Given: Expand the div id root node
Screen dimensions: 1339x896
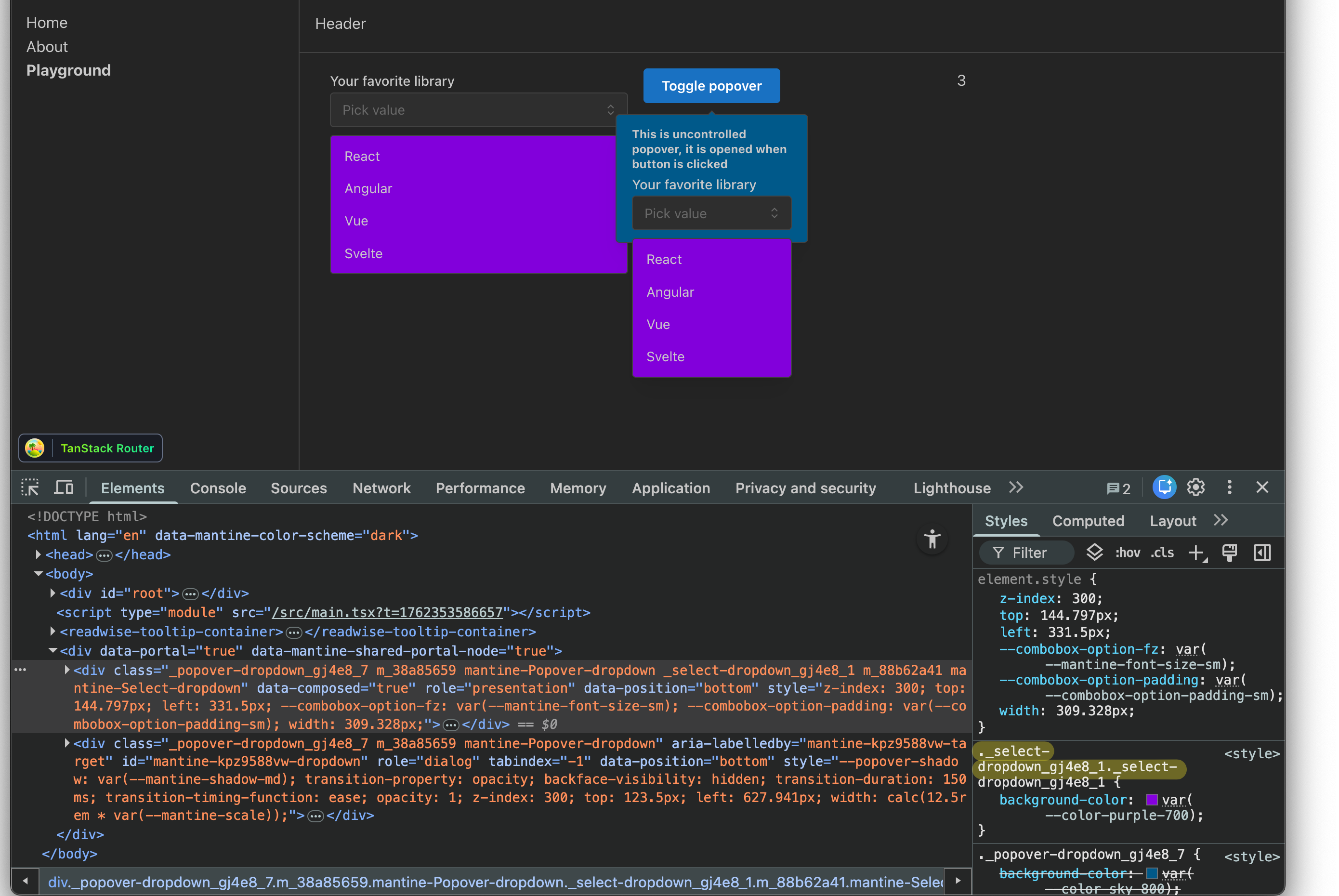Looking at the screenshot, I should pos(53,593).
